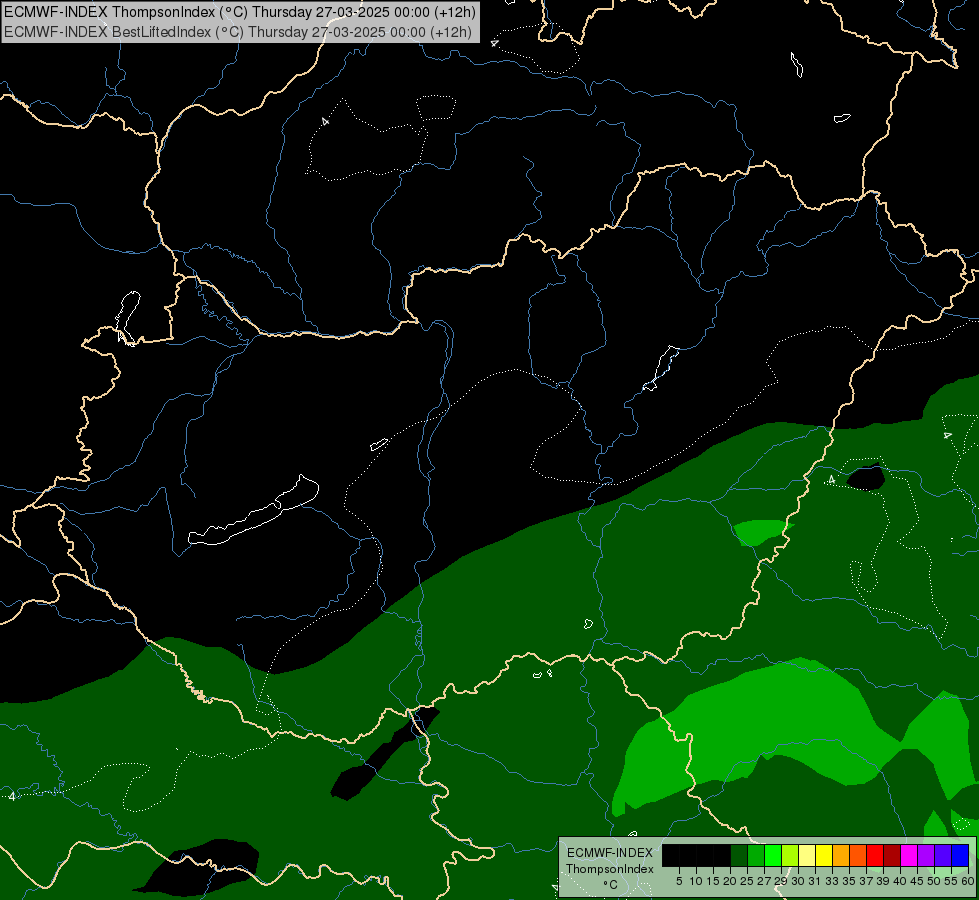Pick the dark red 39–40 legend swatch
Image resolution: width=979 pixels, height=900 pixels.
pos(892,855)
